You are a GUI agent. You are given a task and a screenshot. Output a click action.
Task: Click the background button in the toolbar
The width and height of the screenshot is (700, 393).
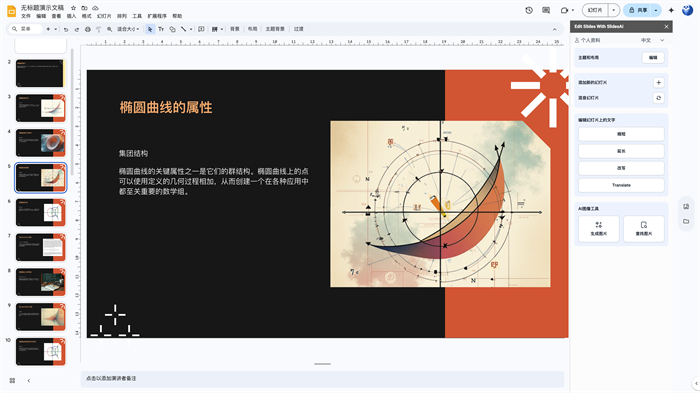point(234,29)
